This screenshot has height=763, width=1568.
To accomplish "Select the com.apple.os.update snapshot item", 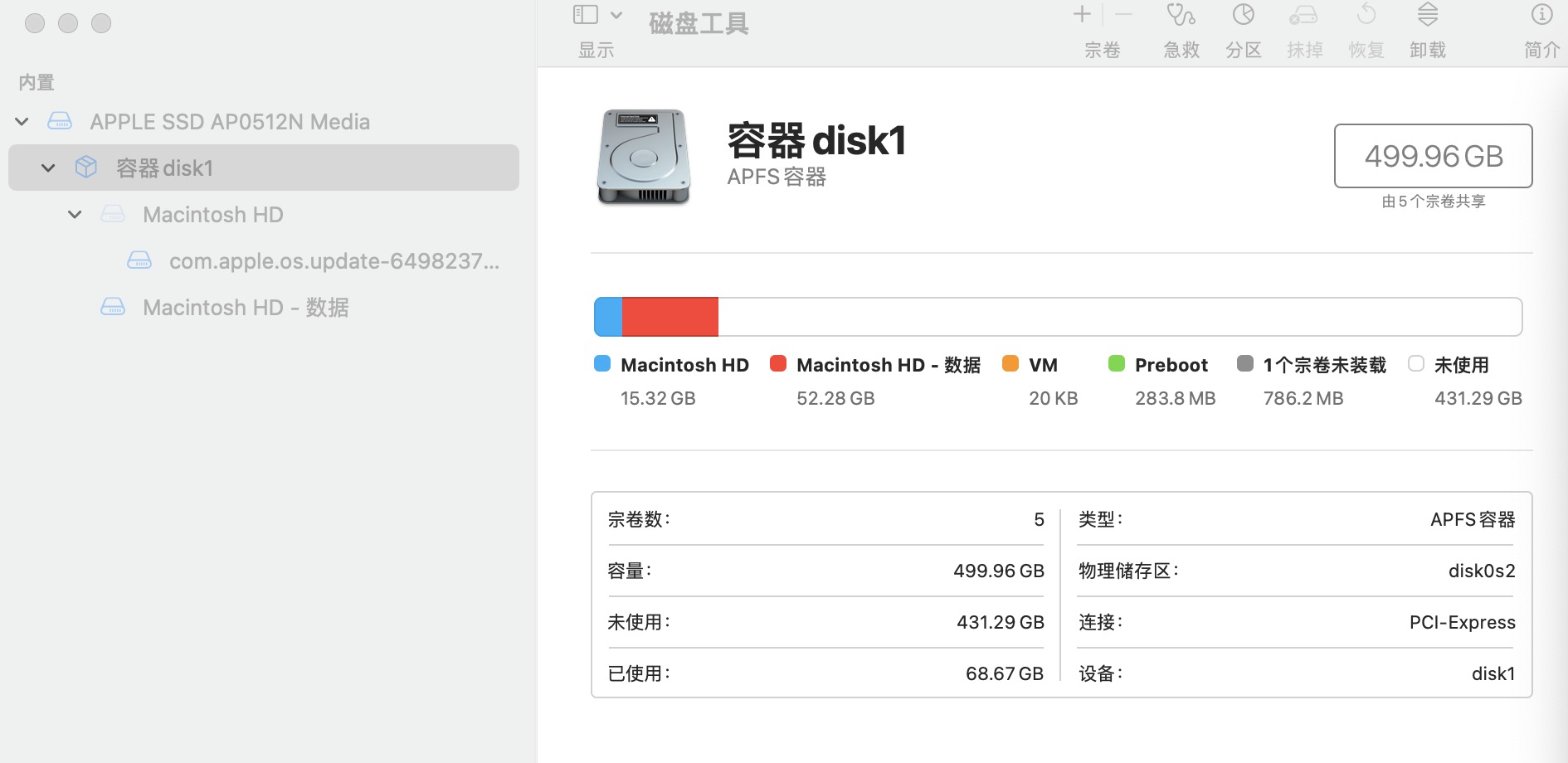I will click(x=334, y=261).
